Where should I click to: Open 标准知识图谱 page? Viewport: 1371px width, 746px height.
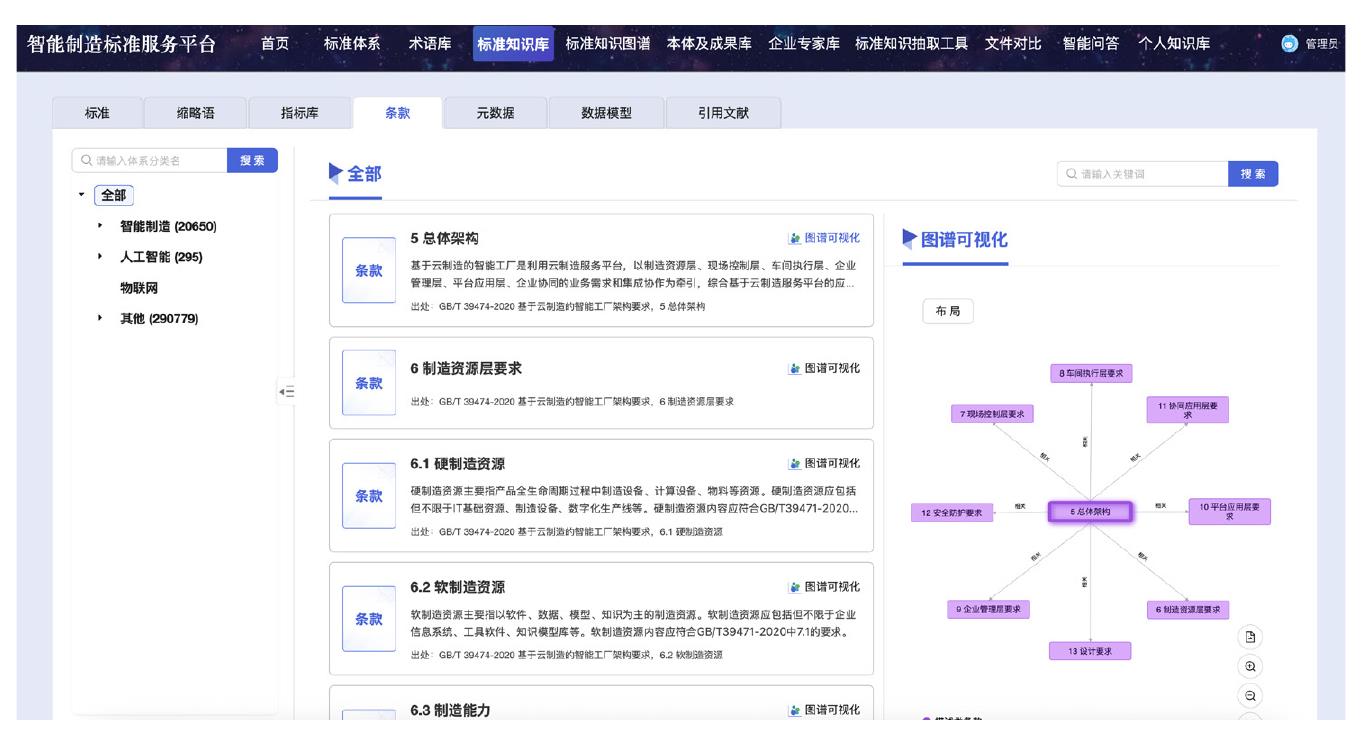[x=608, y=44]
